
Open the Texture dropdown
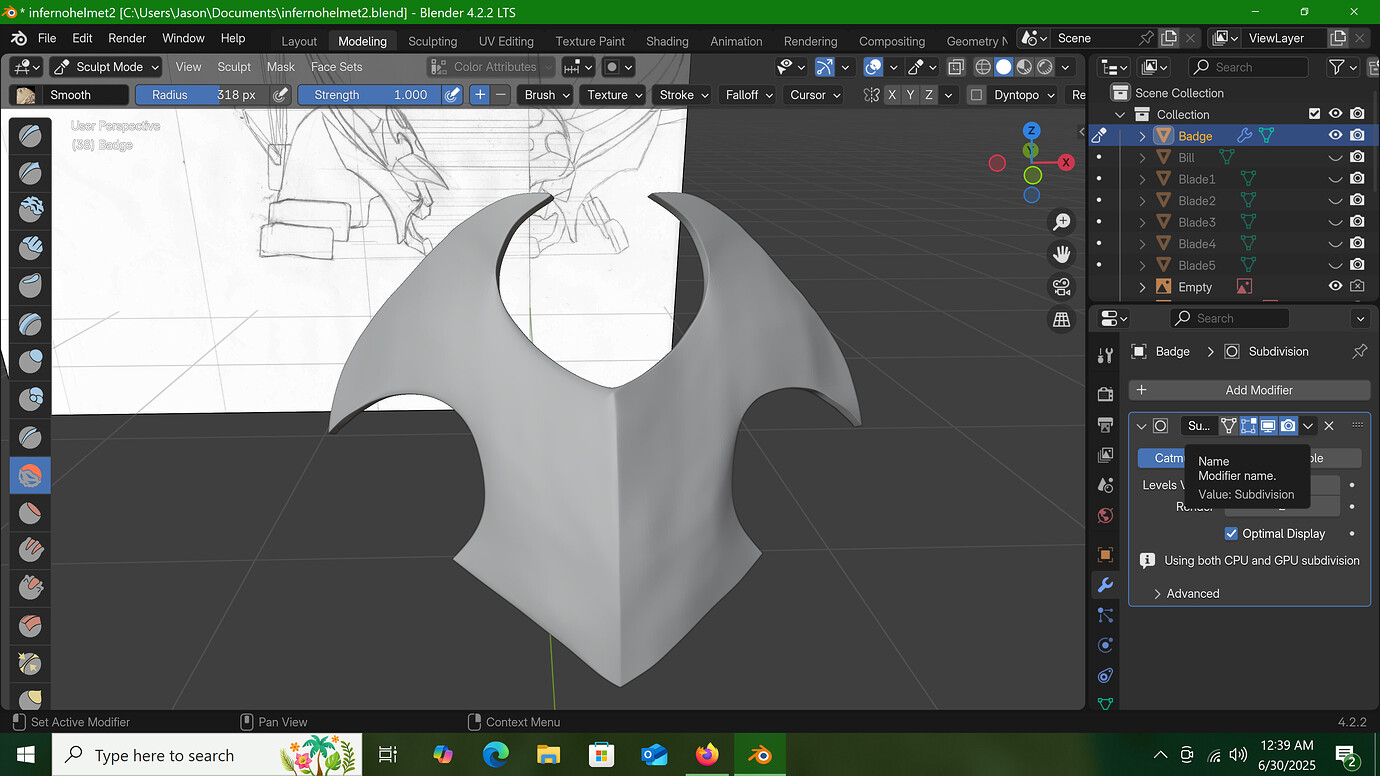click(615, 95)
